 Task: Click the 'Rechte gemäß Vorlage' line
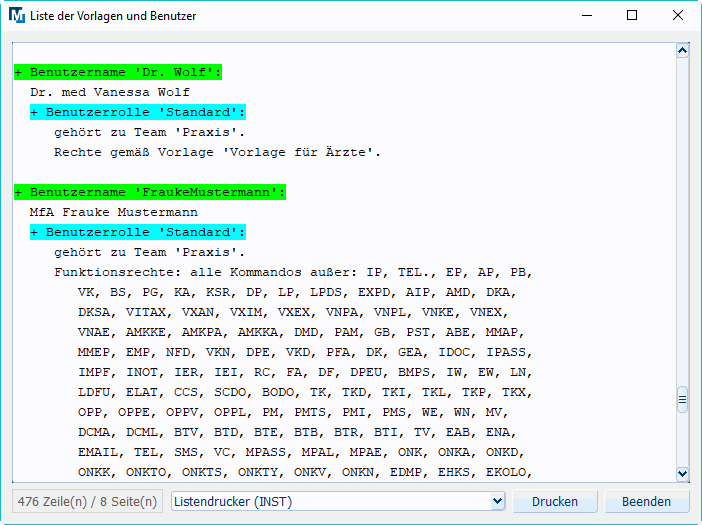tap(217, 152)
